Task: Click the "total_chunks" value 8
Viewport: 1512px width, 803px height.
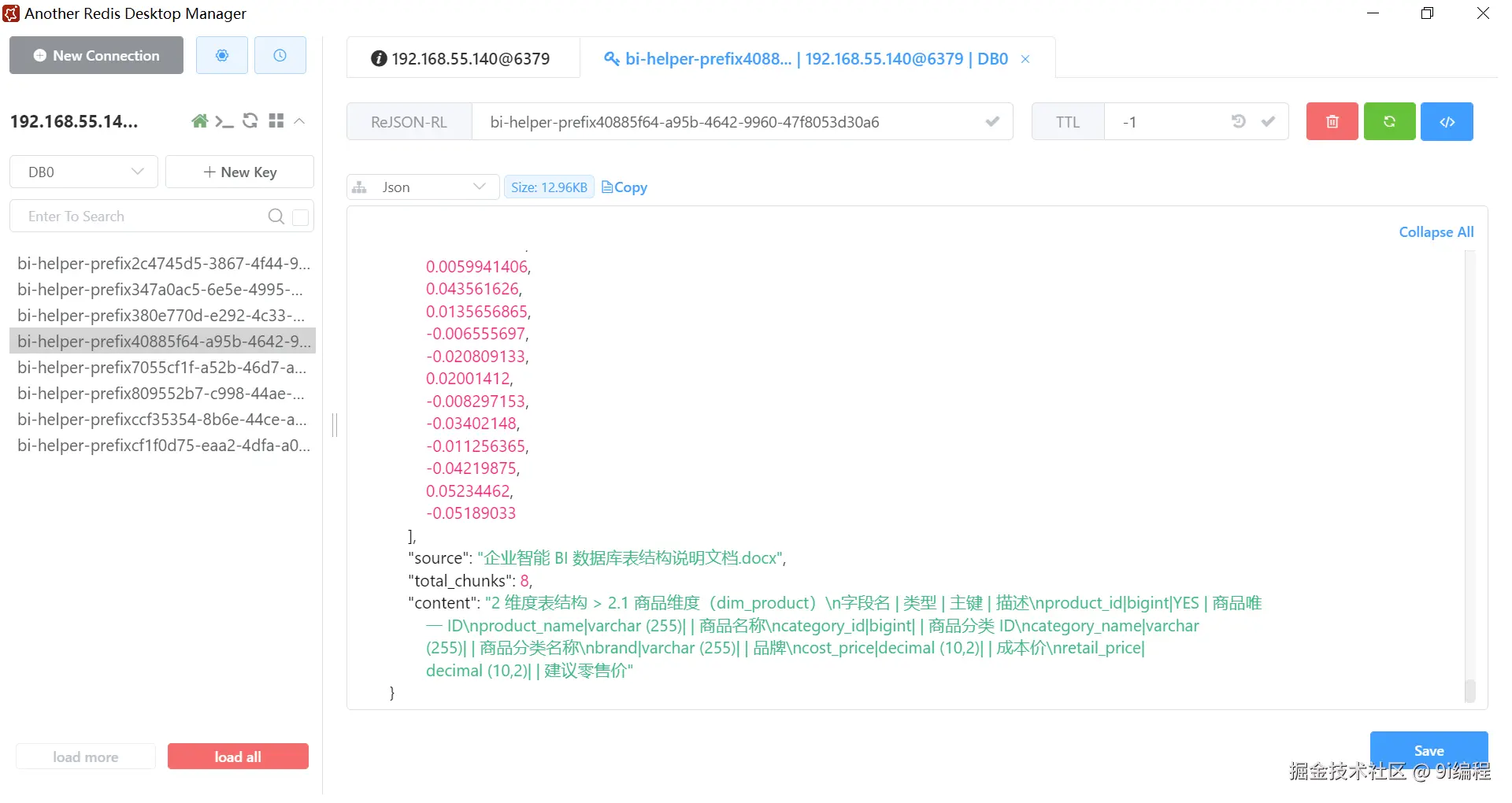Action: click(x=524, y=581)
